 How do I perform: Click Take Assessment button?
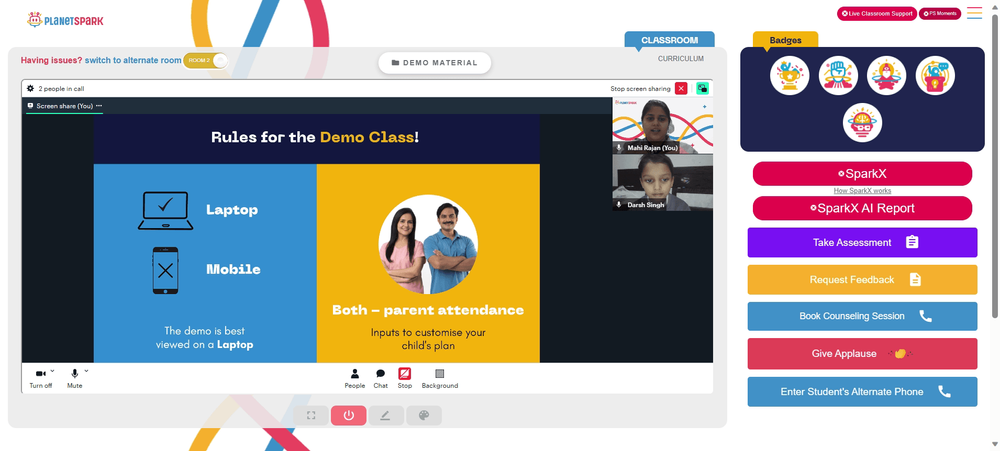[x=862, y=242]
